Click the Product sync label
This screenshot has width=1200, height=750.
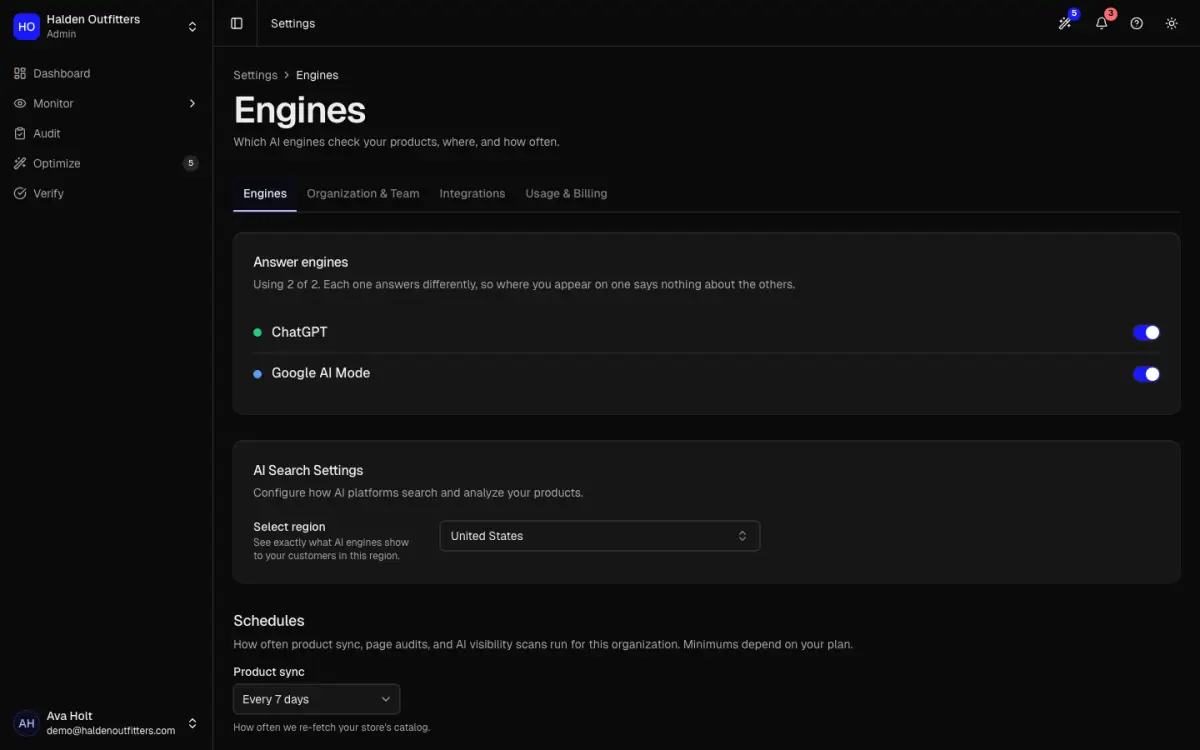pos(269,672)
